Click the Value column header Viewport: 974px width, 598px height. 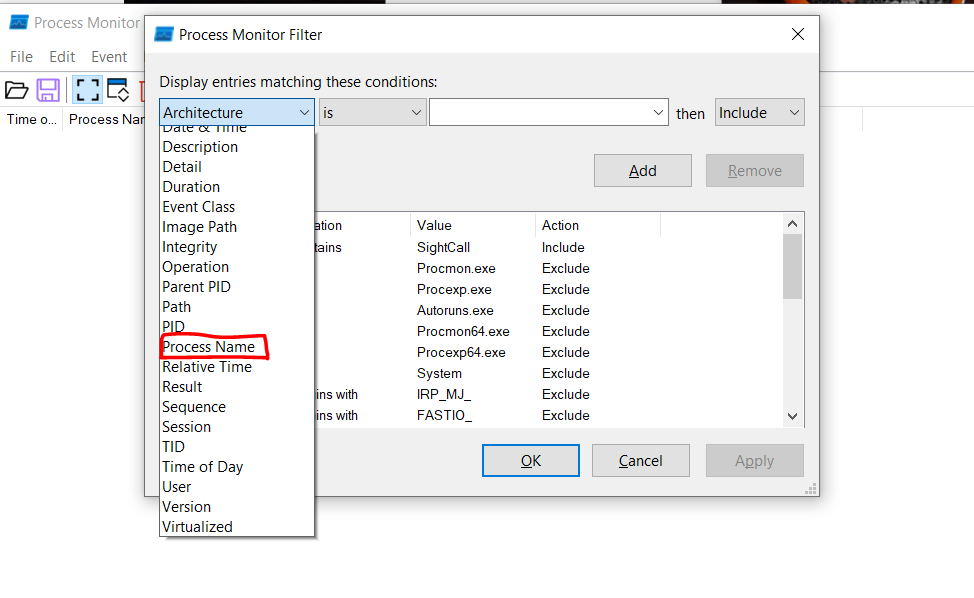click(x=472, y=225)
